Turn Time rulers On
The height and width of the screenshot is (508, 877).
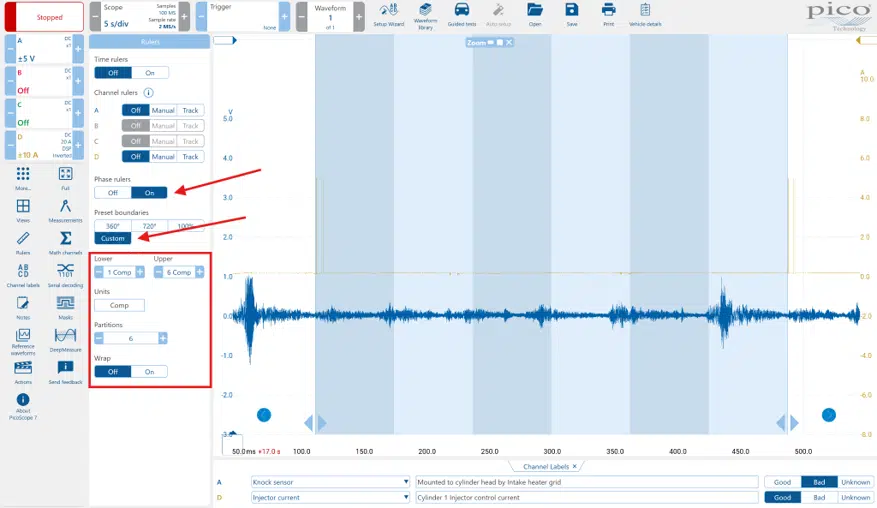click(150, 73)
